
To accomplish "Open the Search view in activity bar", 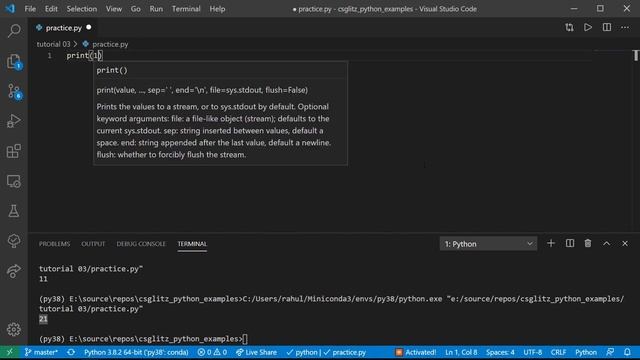I will [14, 31].
